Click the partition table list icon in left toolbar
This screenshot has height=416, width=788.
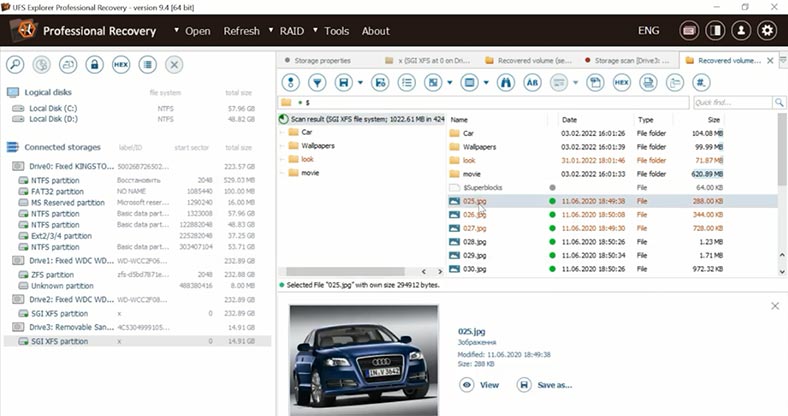[x=147, y=65]
